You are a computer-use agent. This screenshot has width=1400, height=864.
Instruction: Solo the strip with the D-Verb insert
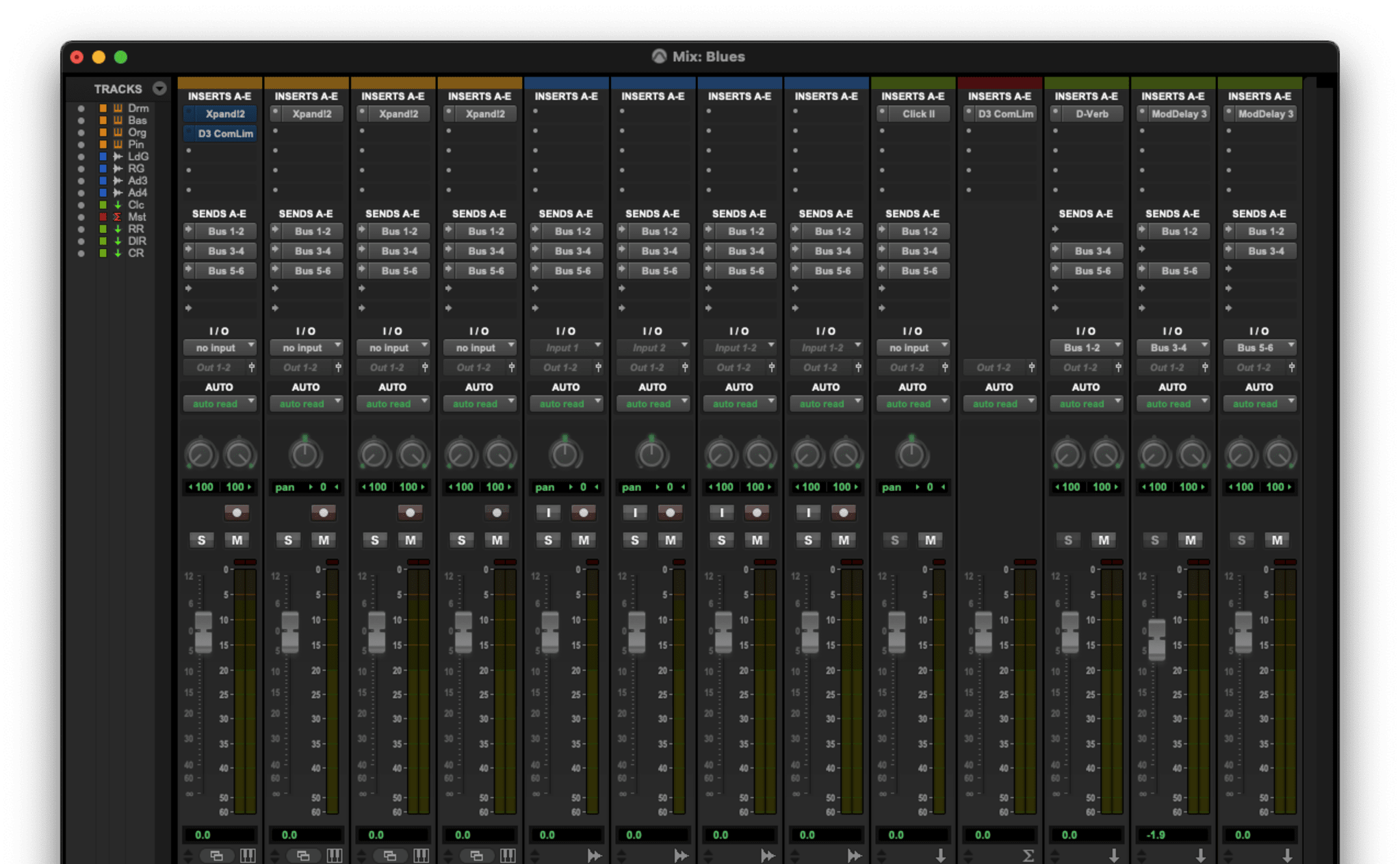coord(1067,540)
